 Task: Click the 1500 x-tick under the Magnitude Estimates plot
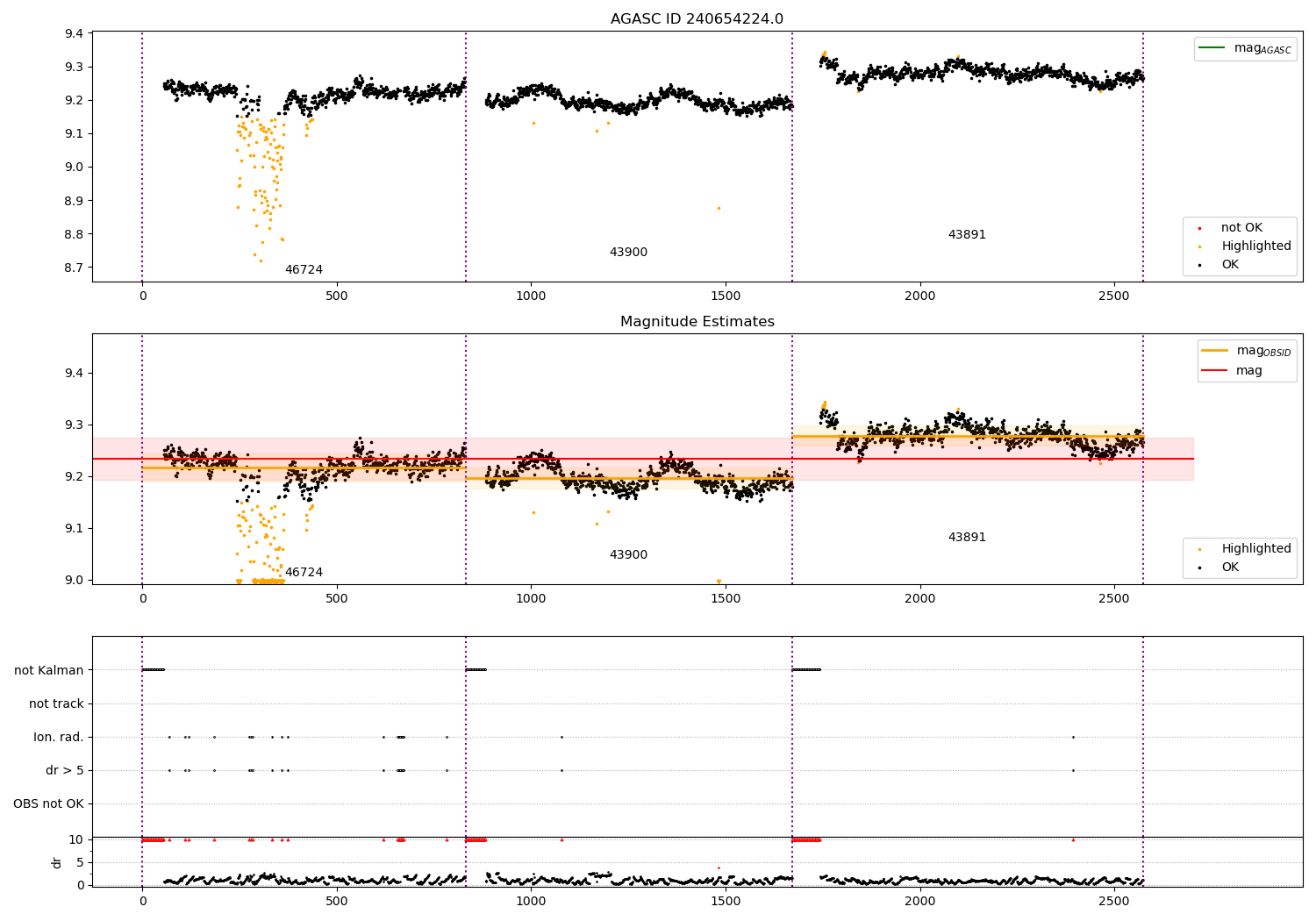click(x=726, y=598)
